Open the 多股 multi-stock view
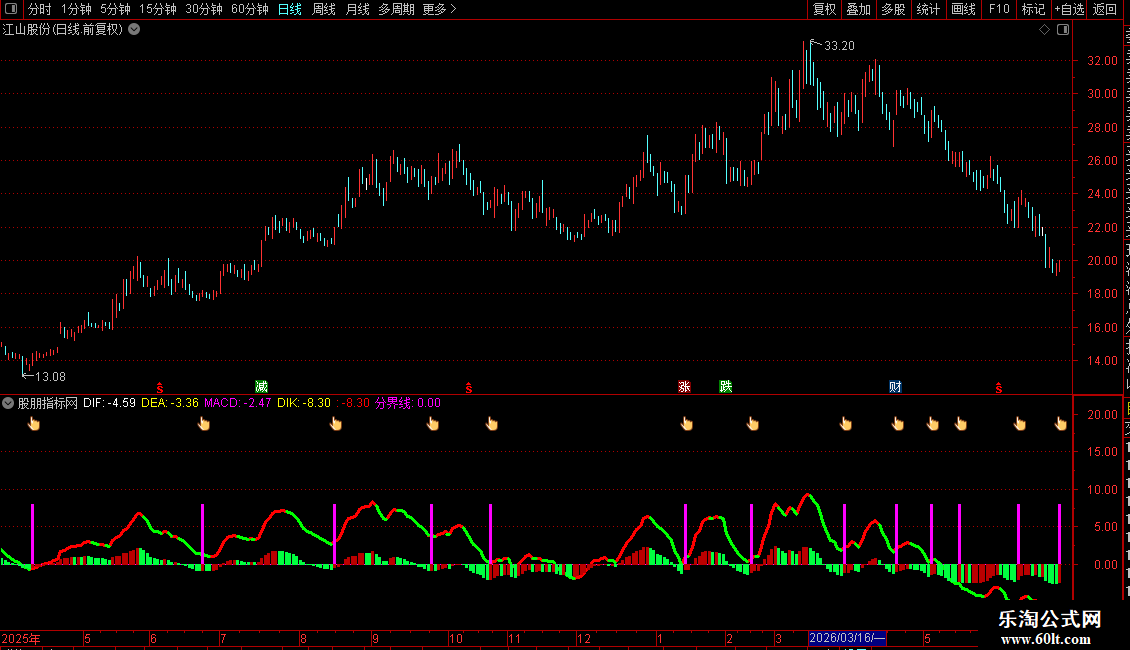 (x=894, y=9)
